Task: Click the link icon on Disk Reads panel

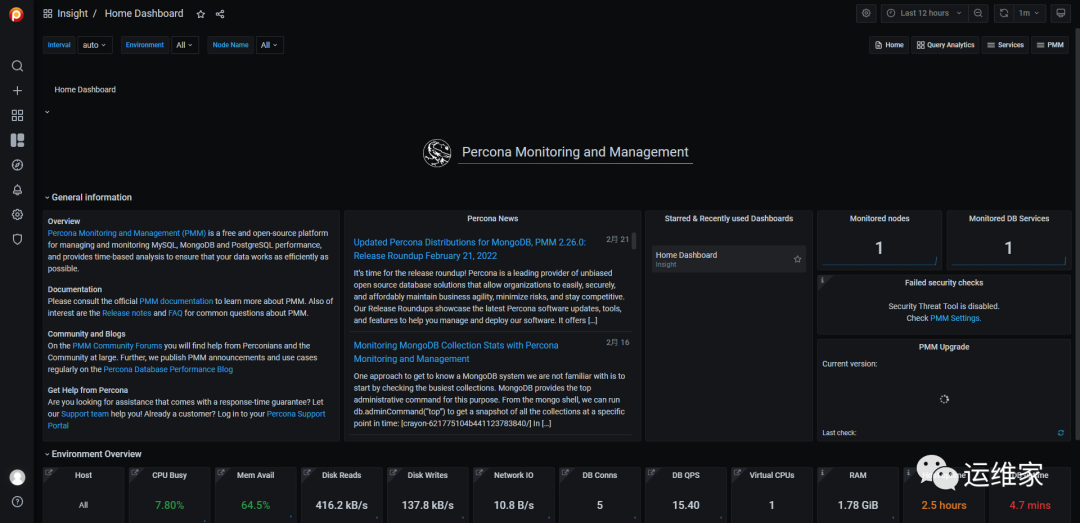Action: [307, 473]
